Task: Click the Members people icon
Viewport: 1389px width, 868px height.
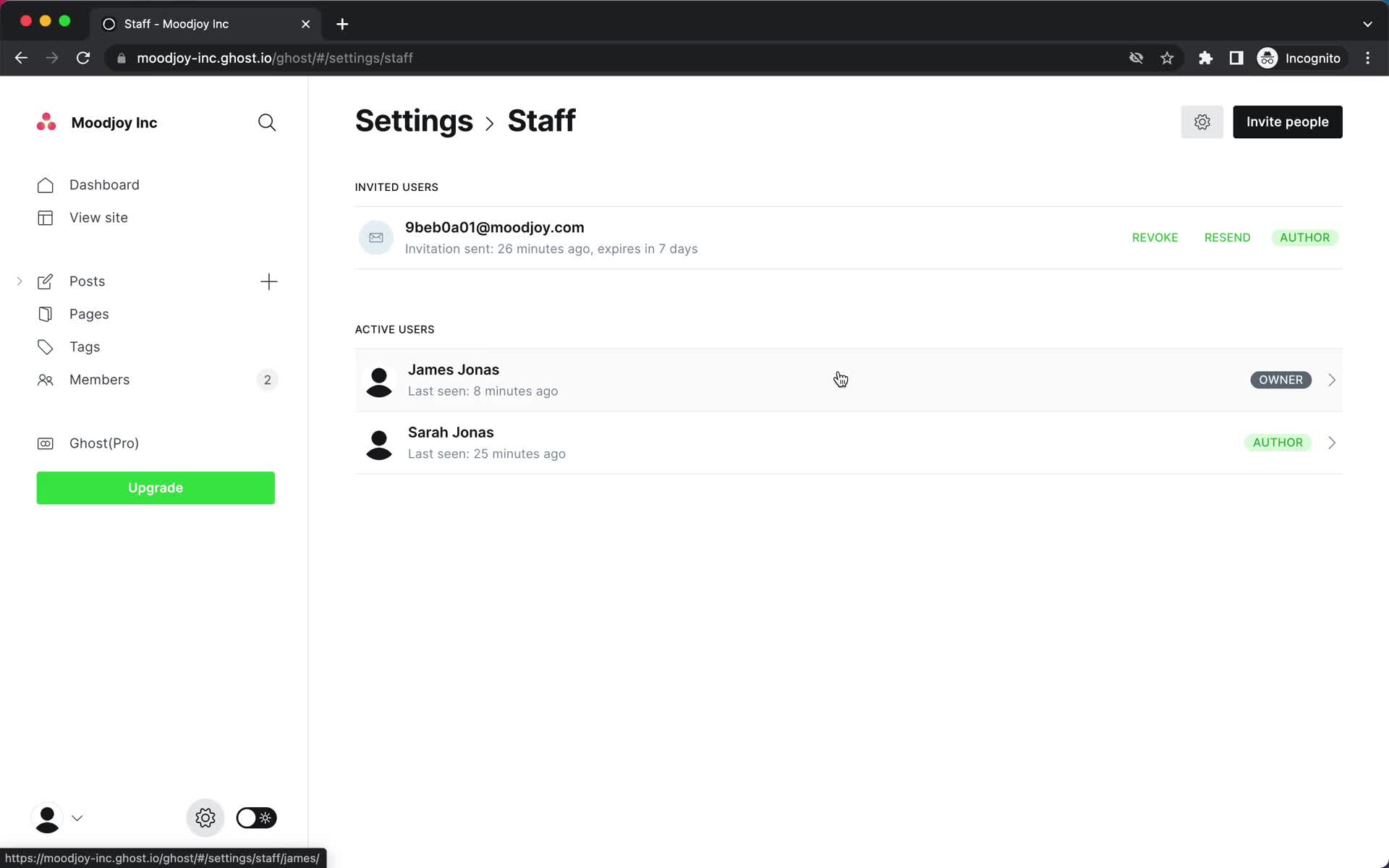Action: [45, 380]
